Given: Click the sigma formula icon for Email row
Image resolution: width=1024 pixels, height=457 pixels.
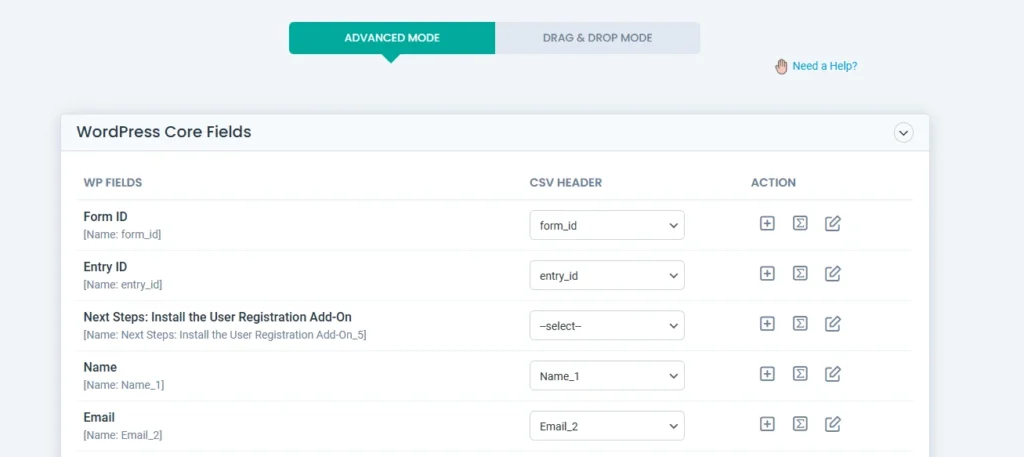Looking at the screenshot, I should pos(800,424).
